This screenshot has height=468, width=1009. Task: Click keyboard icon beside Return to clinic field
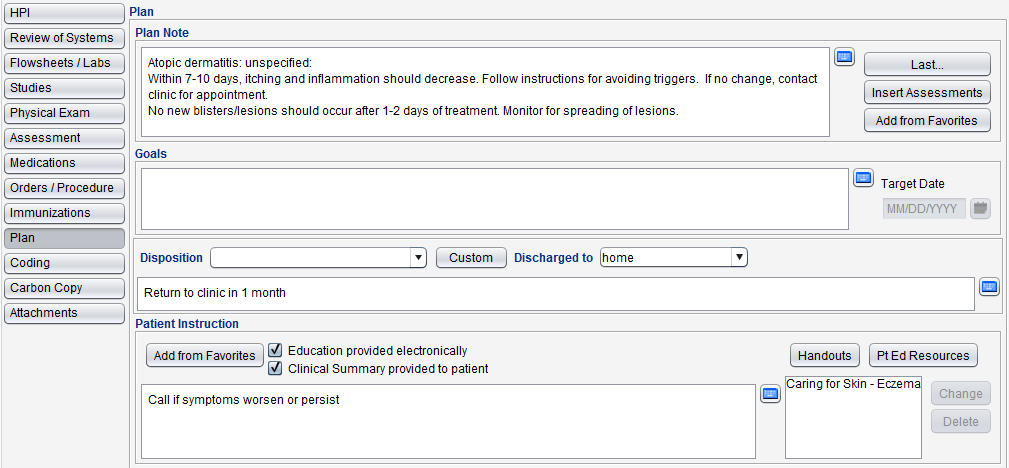point(989,287)
